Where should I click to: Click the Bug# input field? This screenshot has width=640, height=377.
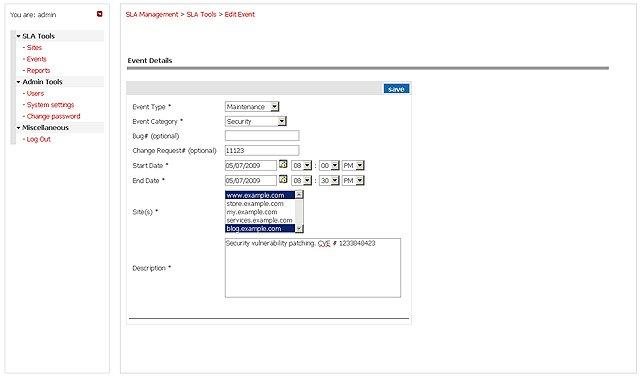262,135
